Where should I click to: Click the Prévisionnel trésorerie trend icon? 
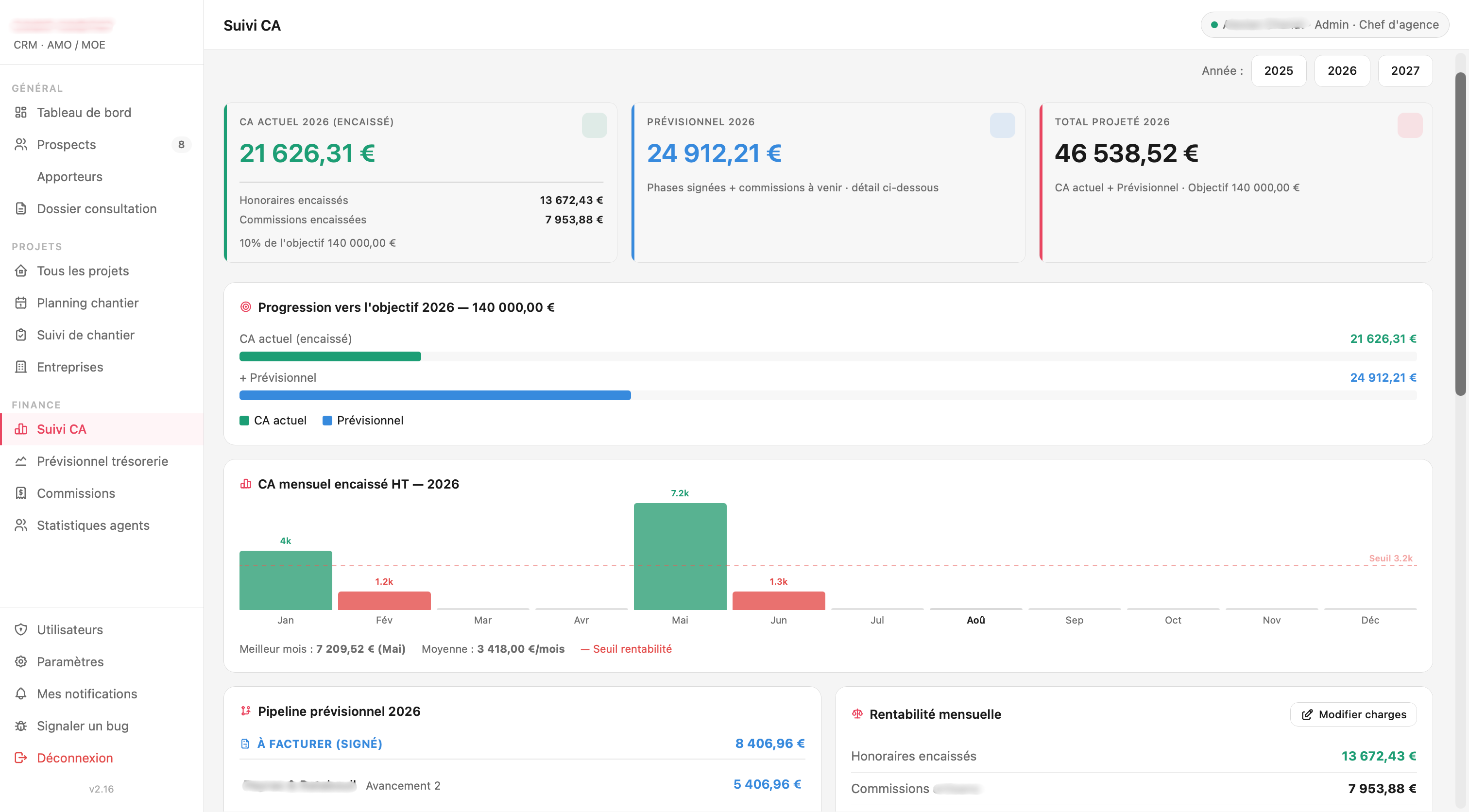21,461
